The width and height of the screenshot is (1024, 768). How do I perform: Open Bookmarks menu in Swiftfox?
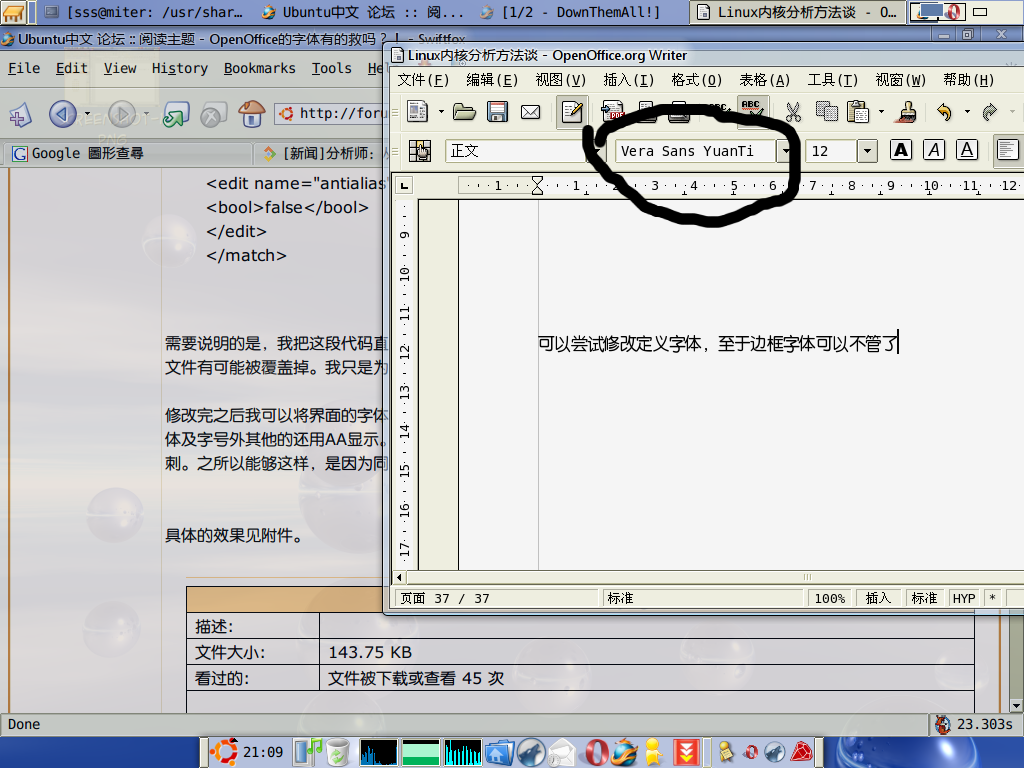(x=259, y=69)
